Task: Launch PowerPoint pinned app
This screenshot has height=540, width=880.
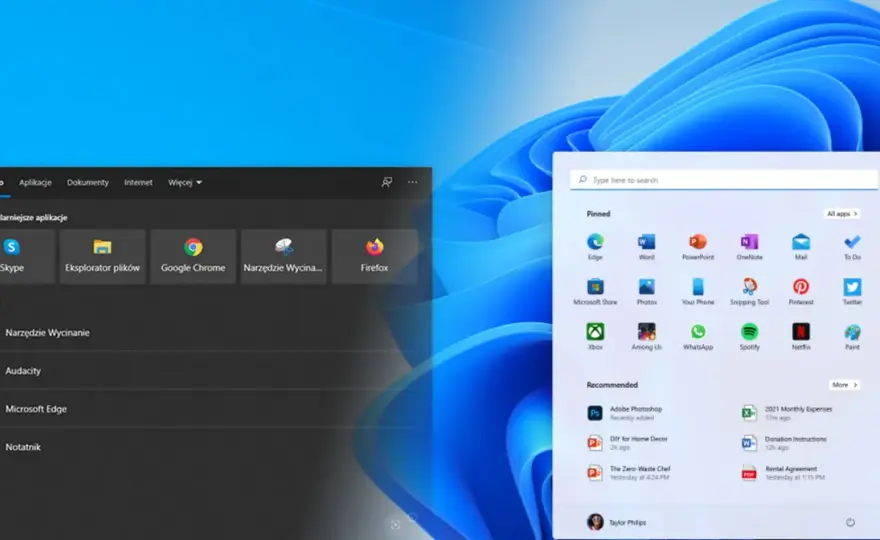Action: 698,247
